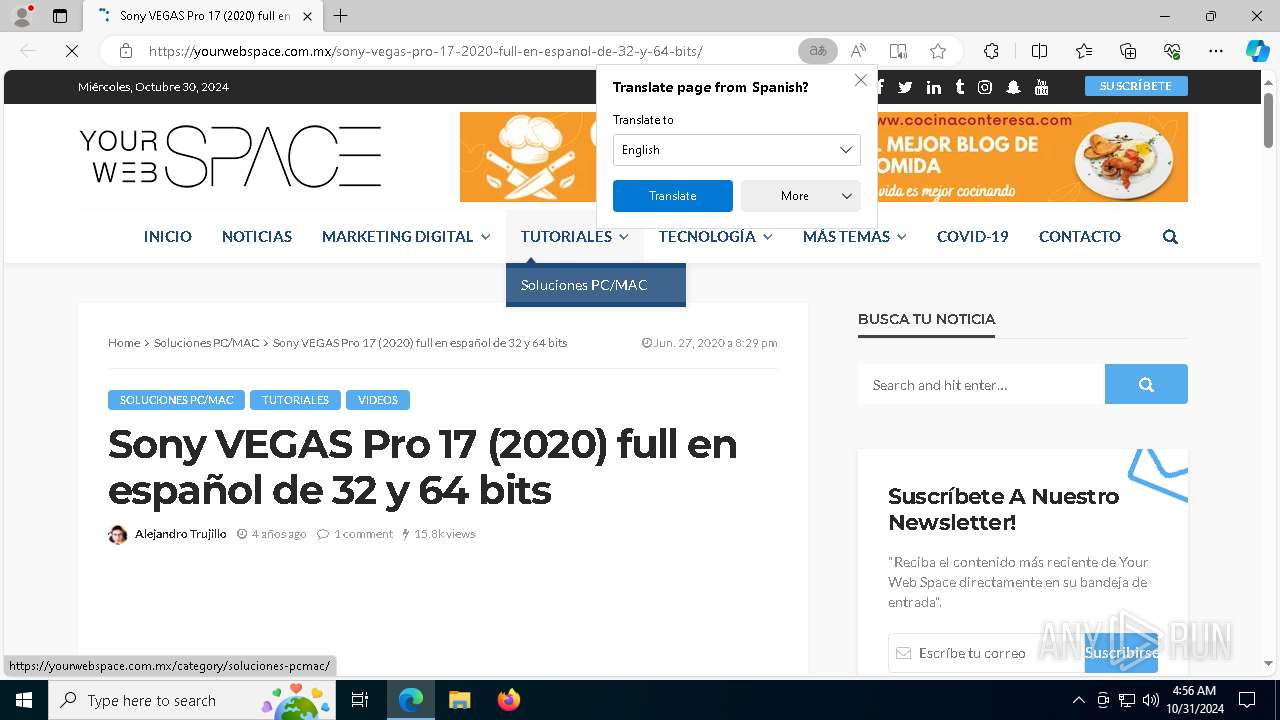The height and width of the screenshot is (720, 1280).
Task: Open NOTICIAS menu item
Action: point(257,237)
